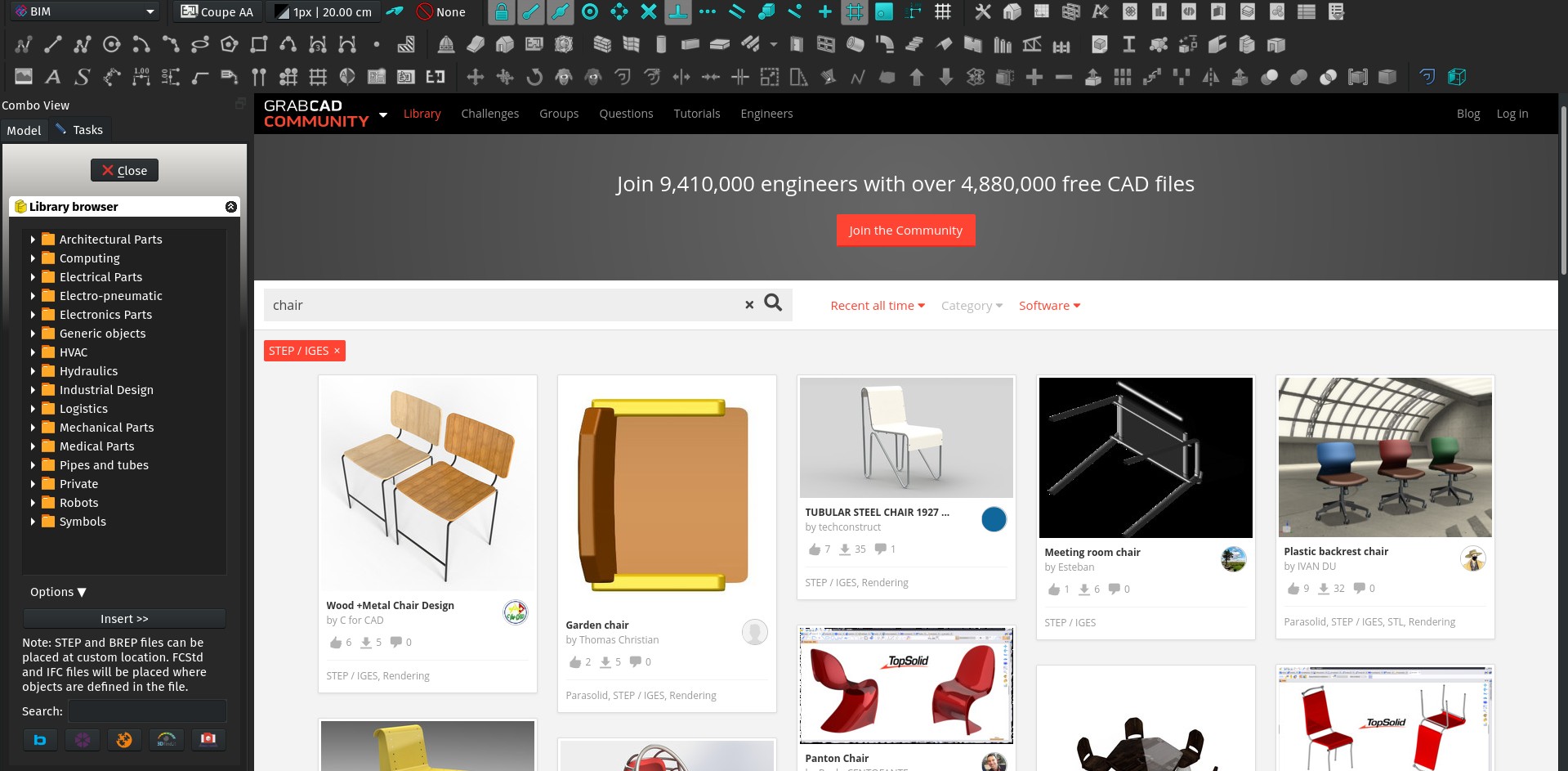Toggle grid snapping in the snap toolbar
The width and height of the screenshot is (1568, 771).
coord(855,11)
